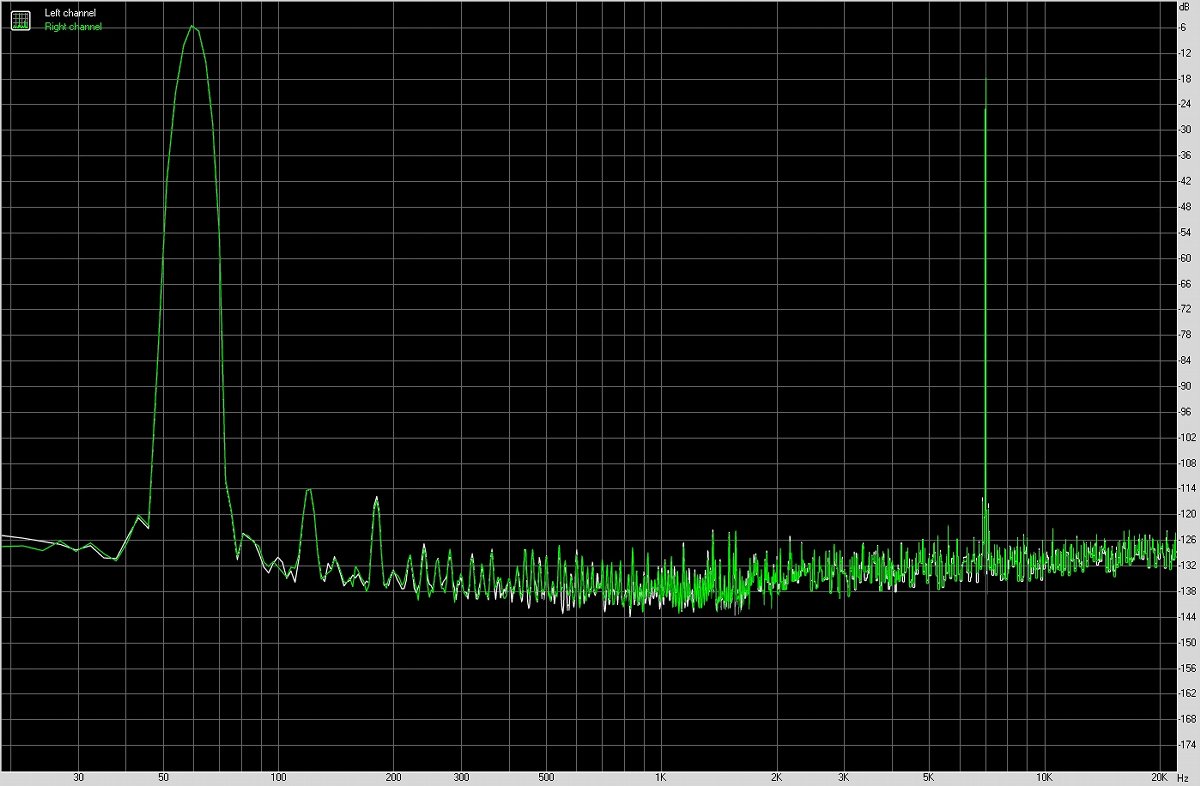Click the "-78" dB level axis label
The image size is (1200, 786).
click(1185, 335)
